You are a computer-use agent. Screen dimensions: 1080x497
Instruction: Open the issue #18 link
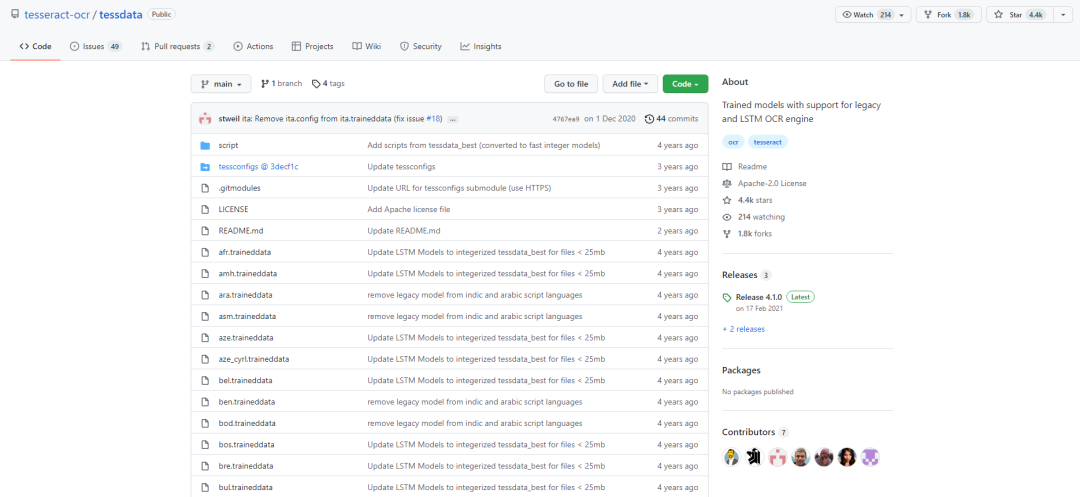433,118
